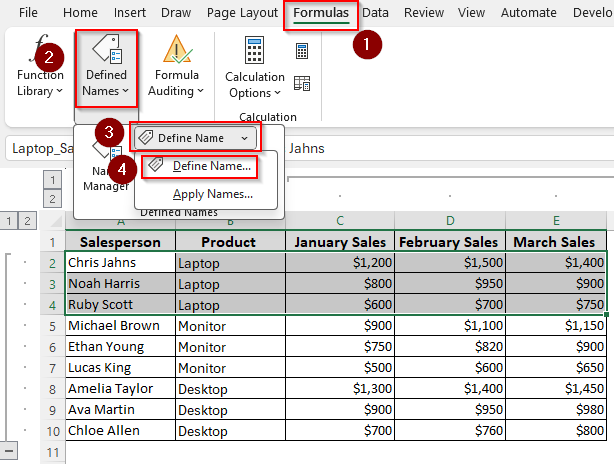
Task: Open the Calculation Options dropdown
Action: pyautogui.click(x=255, y=85)
